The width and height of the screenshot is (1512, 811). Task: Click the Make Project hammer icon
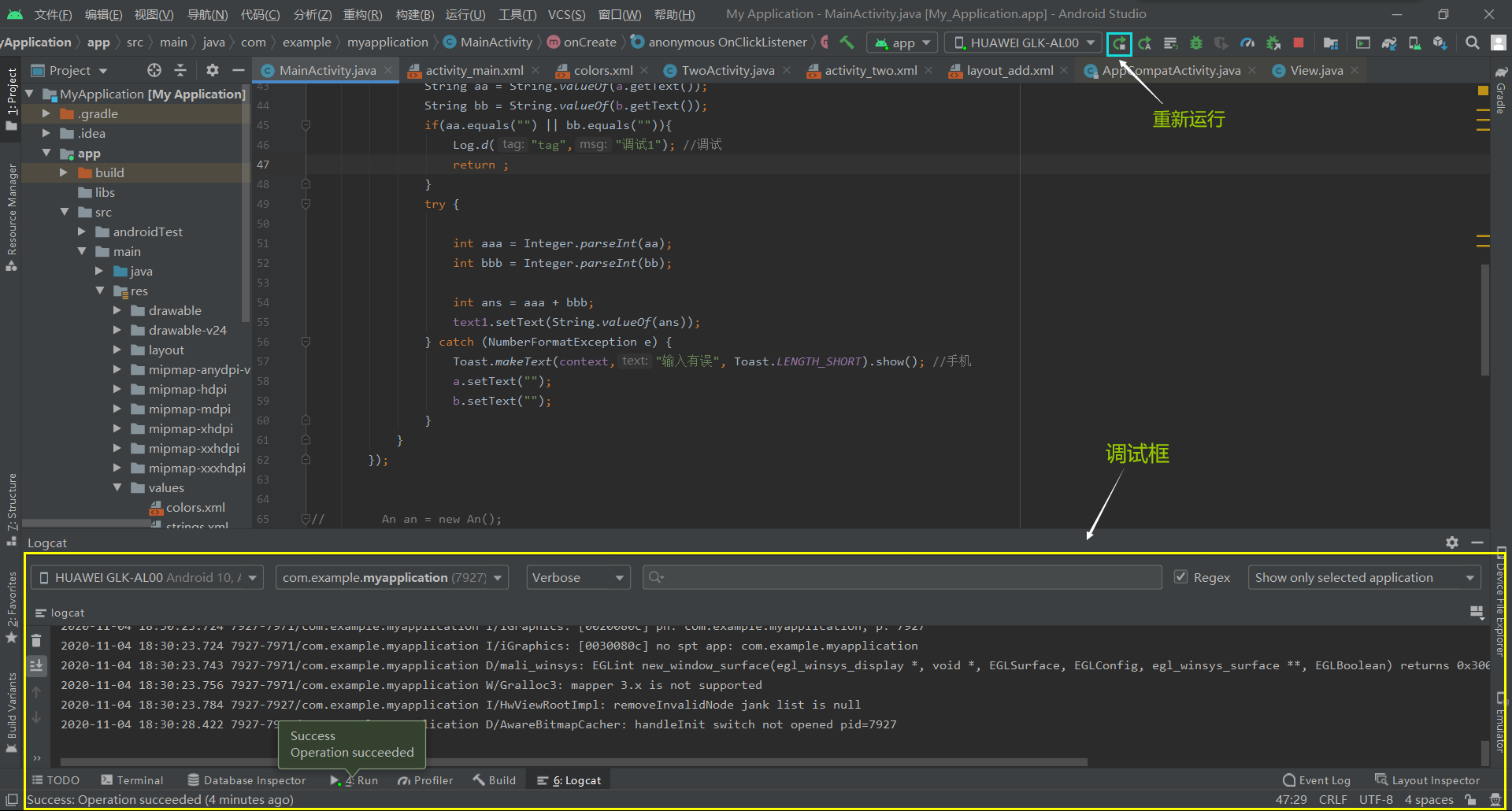[847, 43]
